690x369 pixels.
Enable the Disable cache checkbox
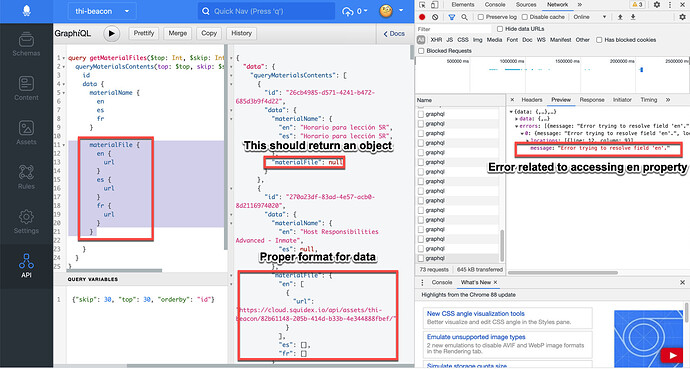tap(525, 17)
